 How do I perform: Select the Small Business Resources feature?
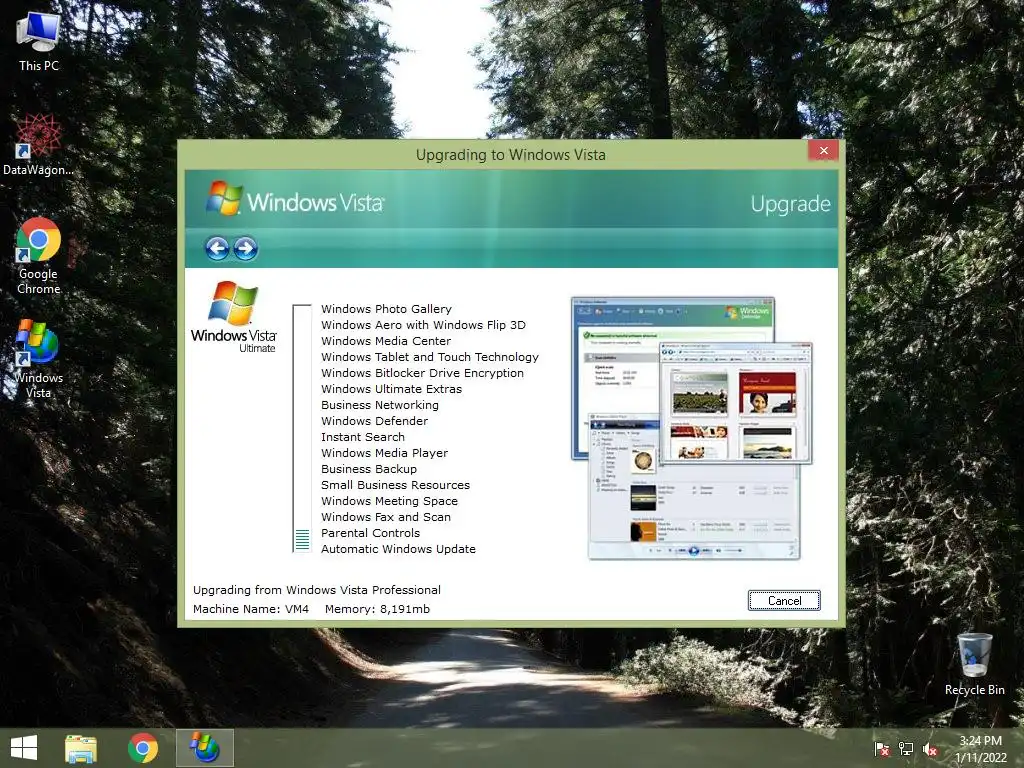pos(395,485)
